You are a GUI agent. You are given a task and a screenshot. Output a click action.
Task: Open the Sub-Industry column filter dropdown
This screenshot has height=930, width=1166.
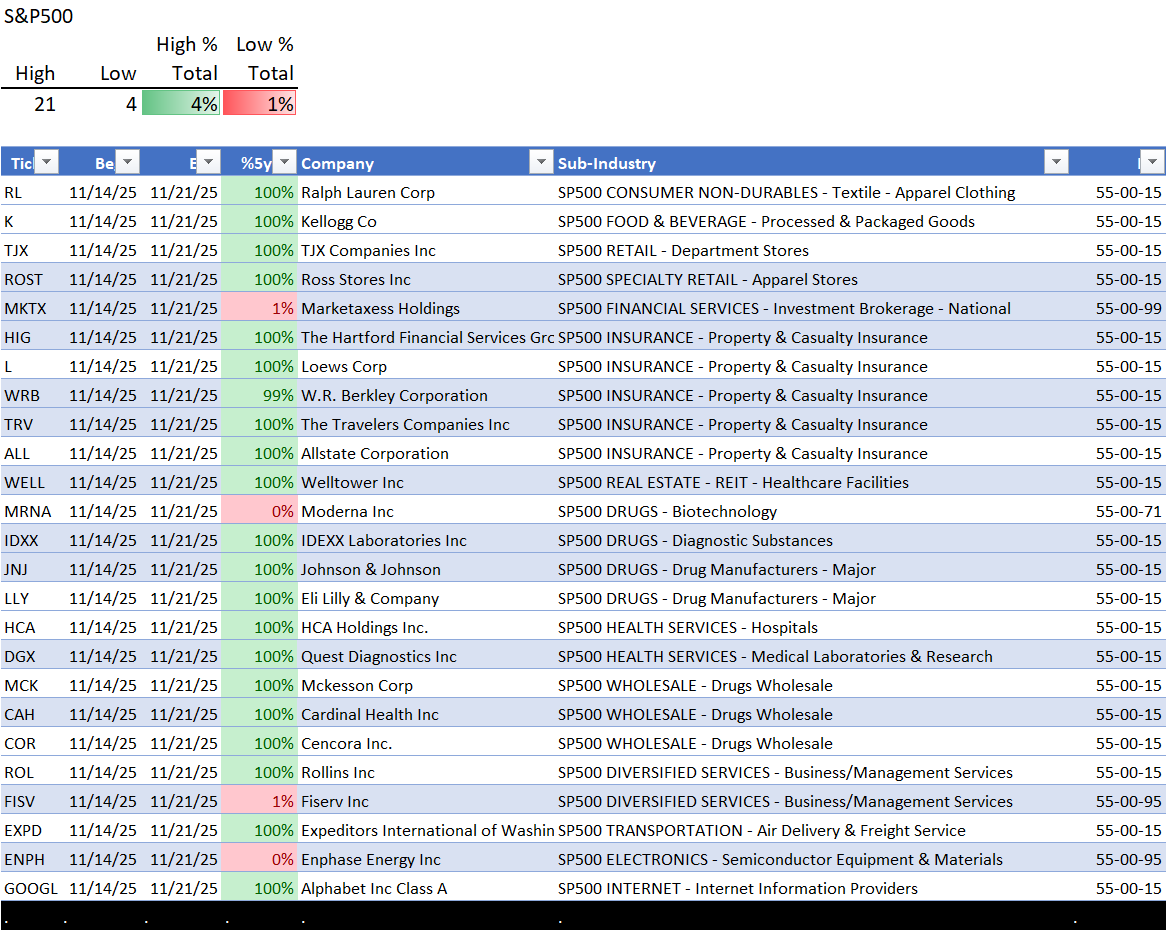point(1057,161)
